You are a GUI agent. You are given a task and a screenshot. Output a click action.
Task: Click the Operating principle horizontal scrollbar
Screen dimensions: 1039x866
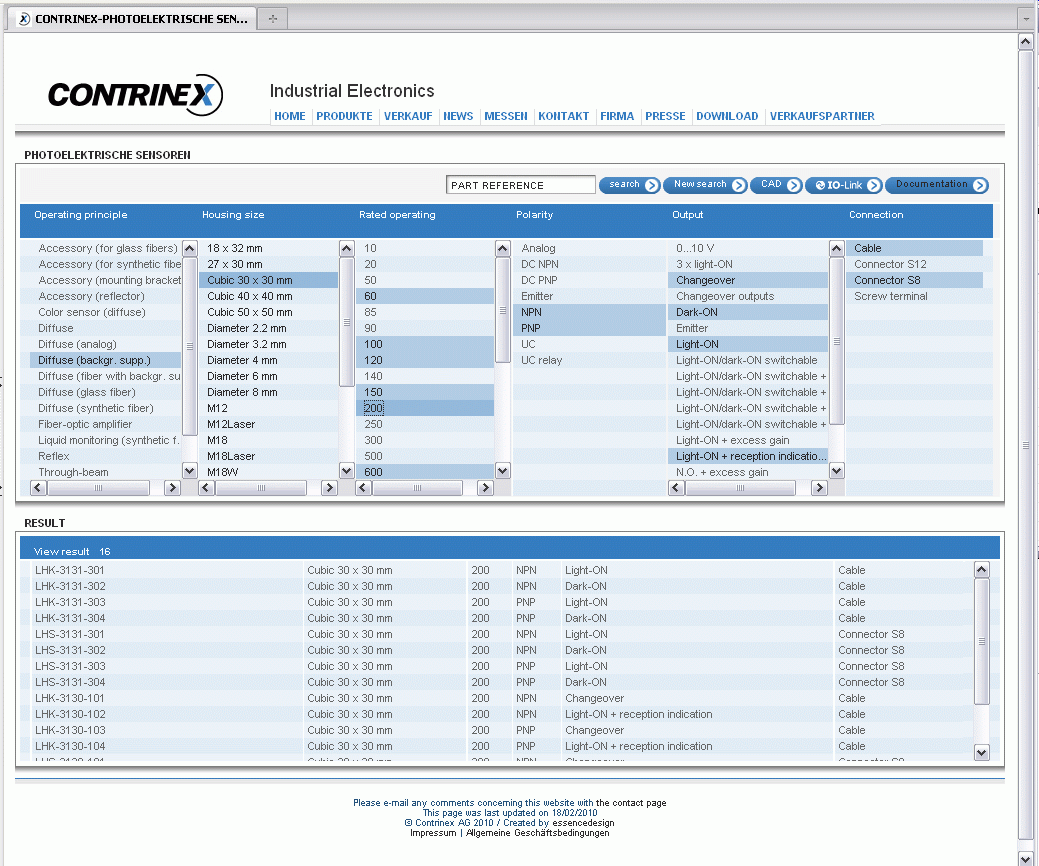pyautogui.click(x=98, y=488)
